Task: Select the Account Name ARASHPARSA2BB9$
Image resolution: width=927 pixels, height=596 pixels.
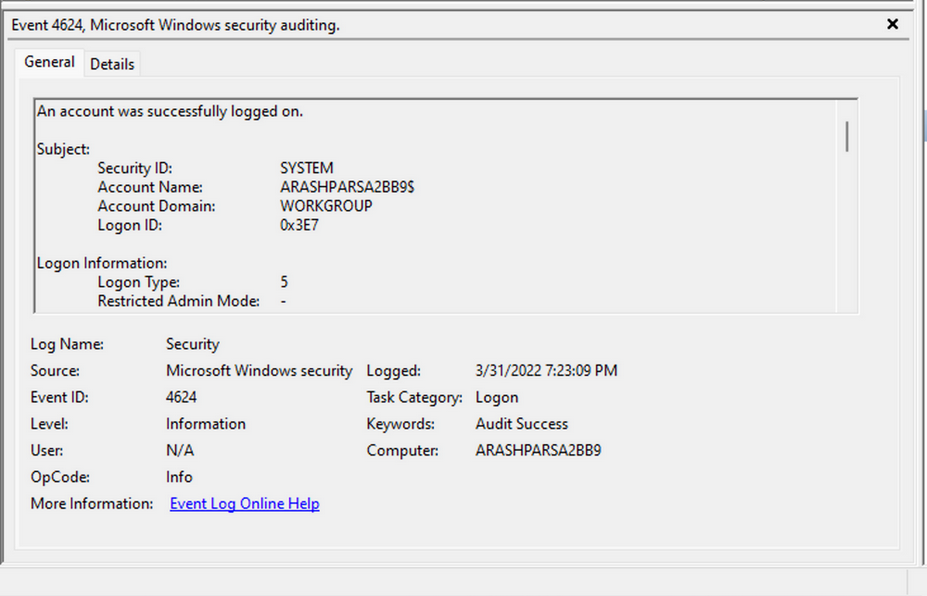Action: (x=347, y=186)
